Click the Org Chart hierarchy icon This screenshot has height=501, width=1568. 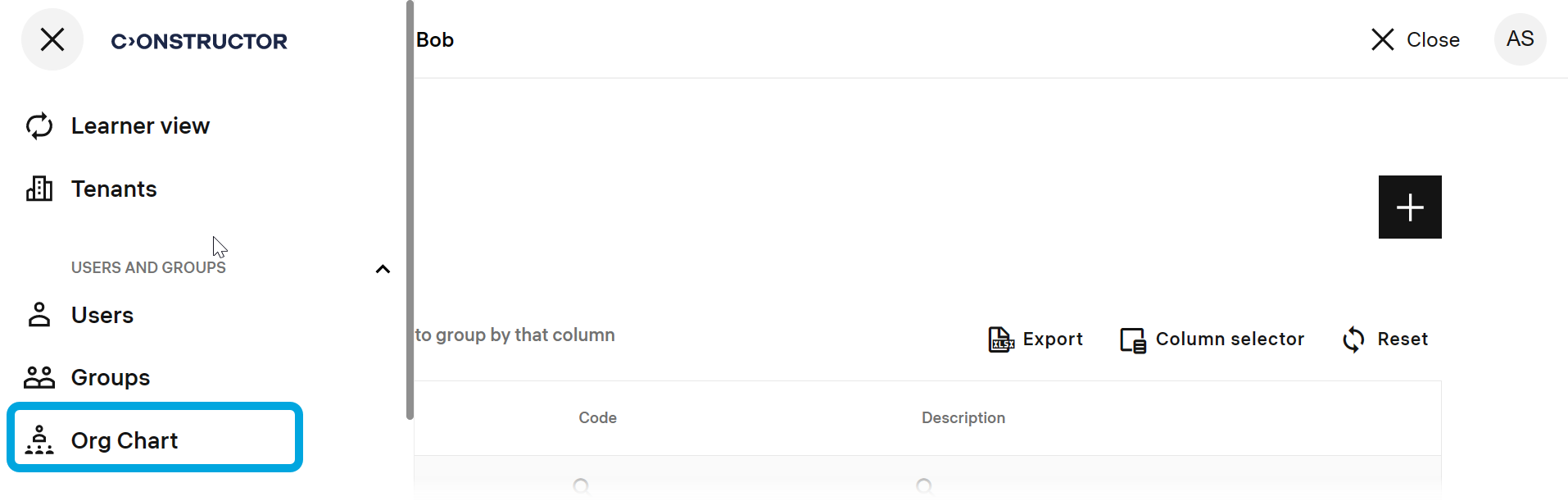[x=39, y=440]
